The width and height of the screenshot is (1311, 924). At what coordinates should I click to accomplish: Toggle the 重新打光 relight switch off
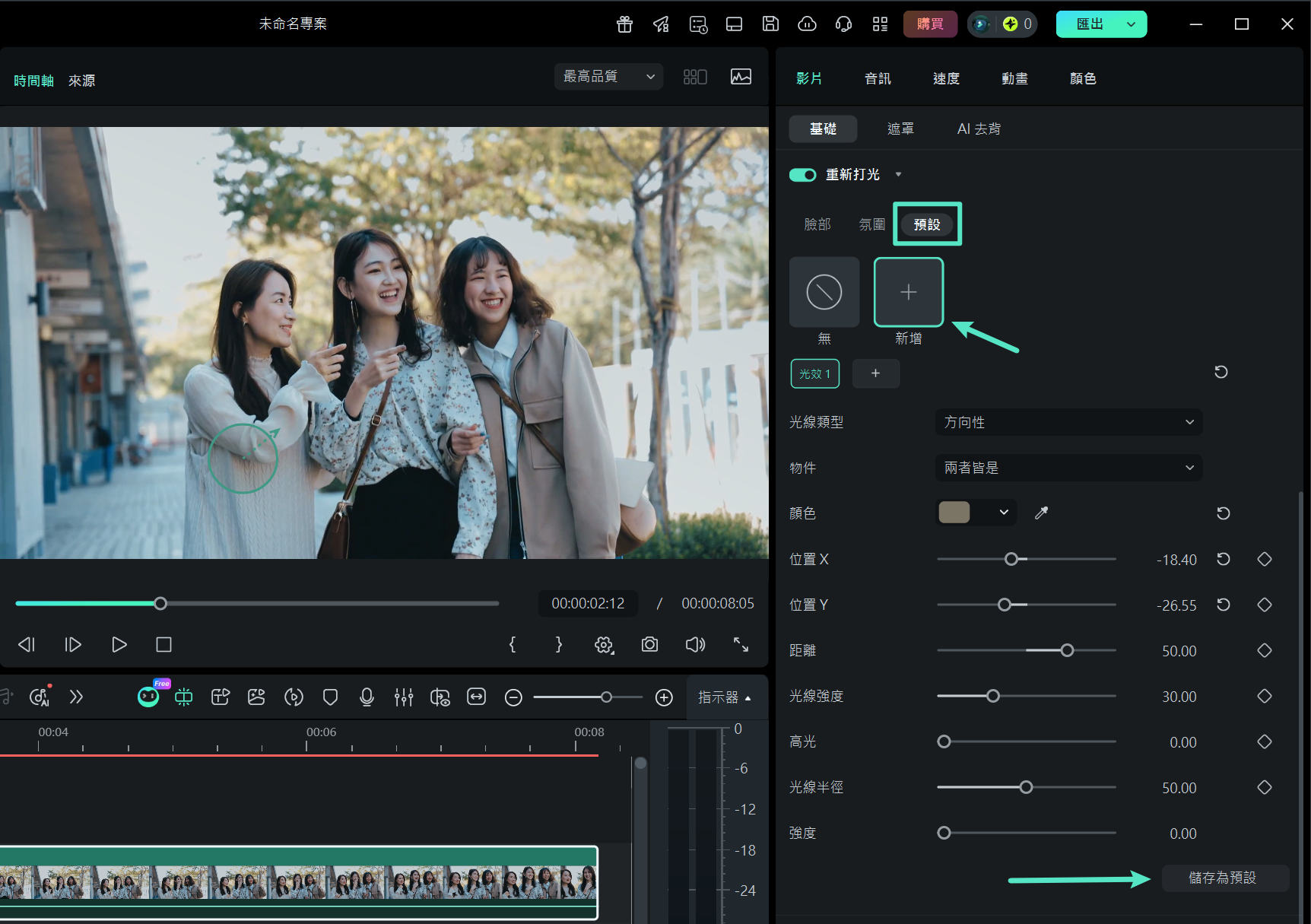pyautogui.click(x=802, y=175)
